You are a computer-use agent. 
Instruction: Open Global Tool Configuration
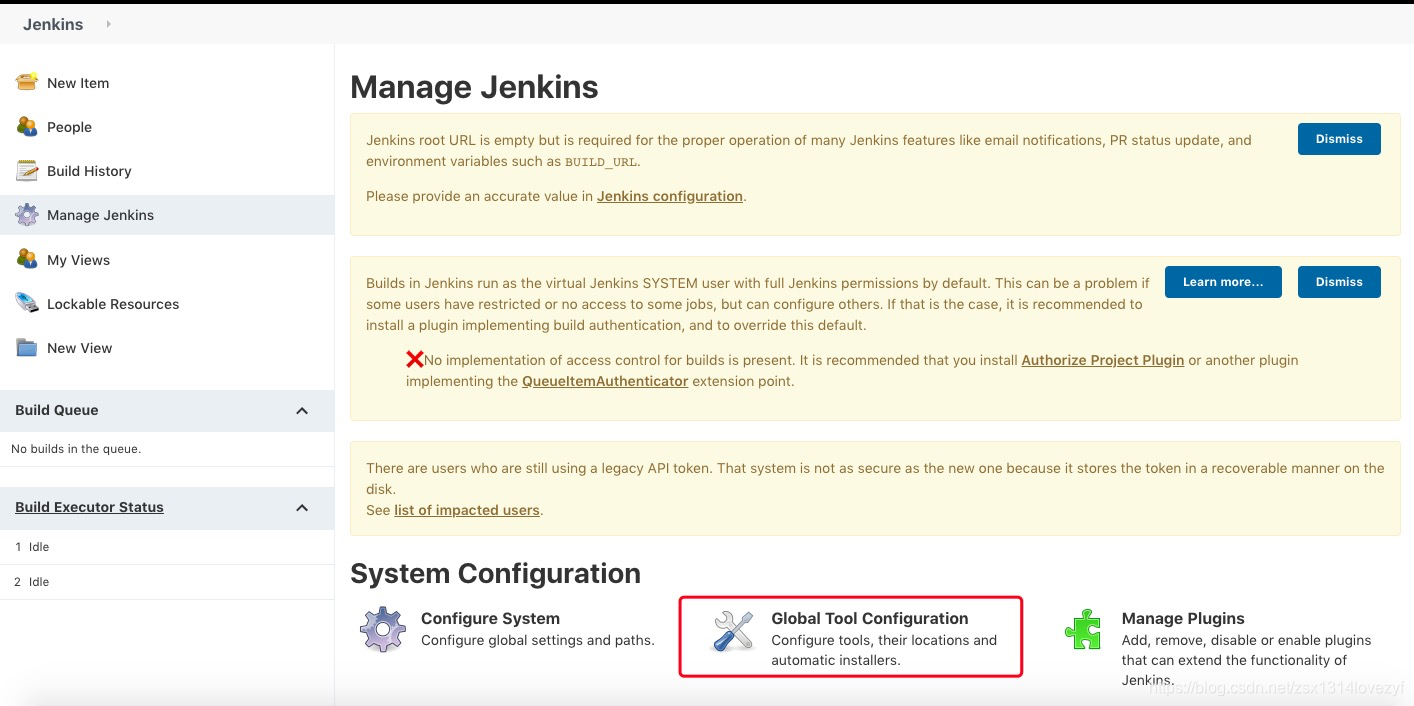tap(870, 618)
